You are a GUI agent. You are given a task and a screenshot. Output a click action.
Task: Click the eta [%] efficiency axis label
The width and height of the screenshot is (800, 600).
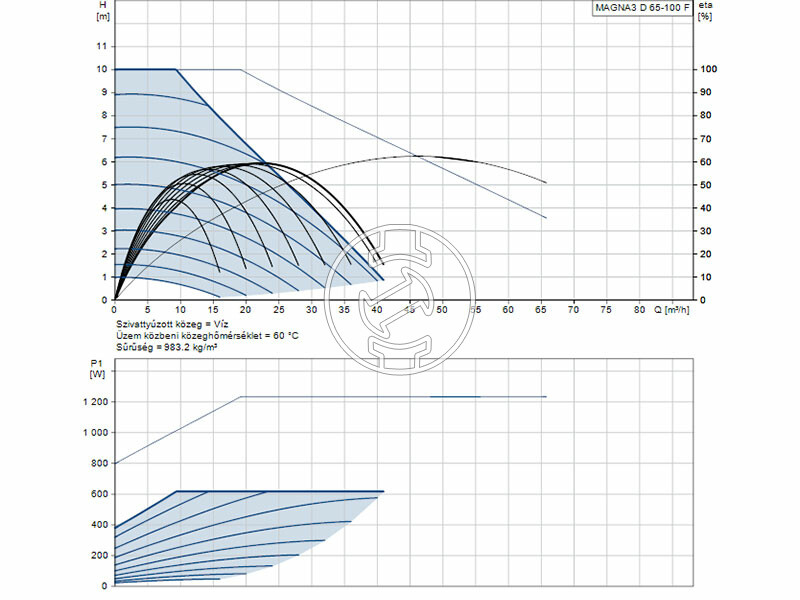point(706,11)
